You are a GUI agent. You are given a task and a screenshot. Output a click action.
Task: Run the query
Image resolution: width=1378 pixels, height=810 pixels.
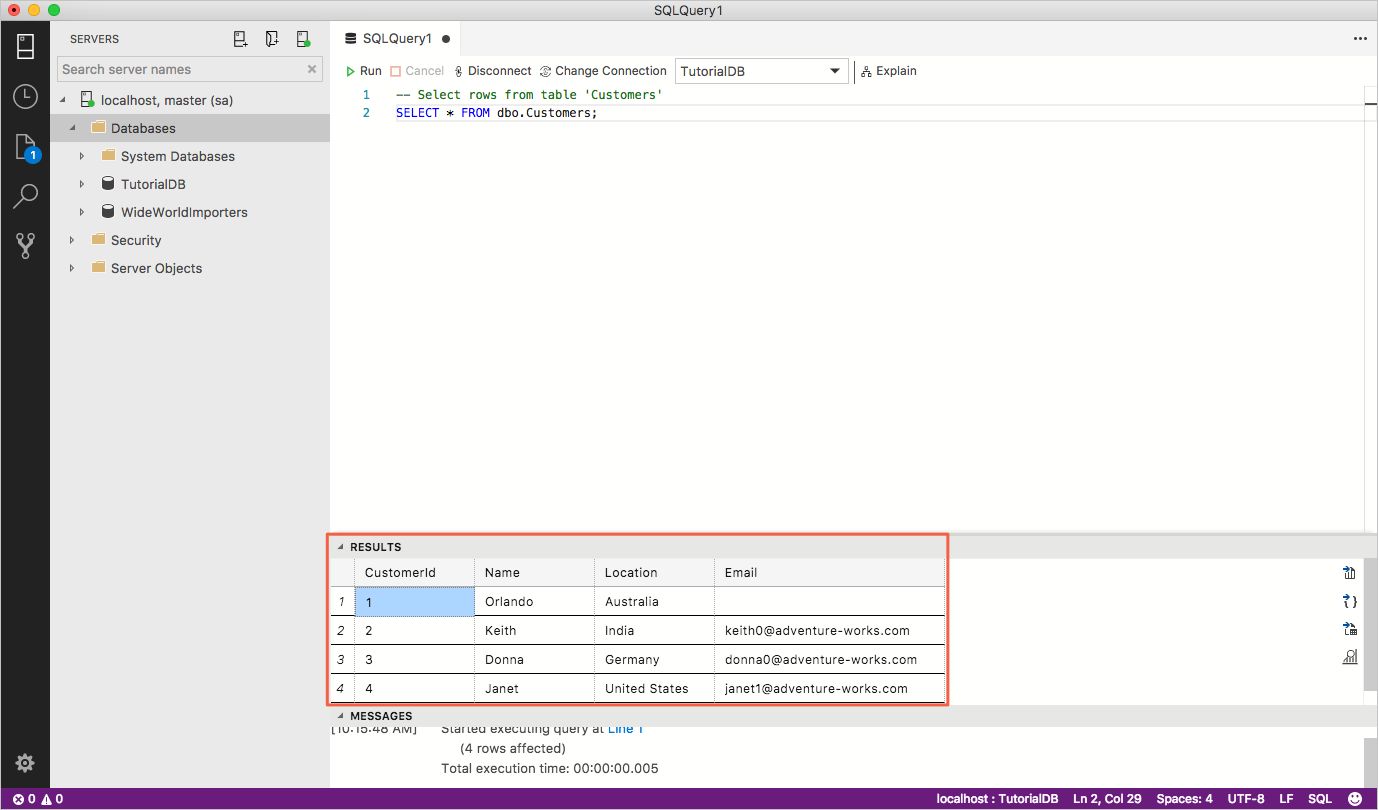[x=363, y=71]
